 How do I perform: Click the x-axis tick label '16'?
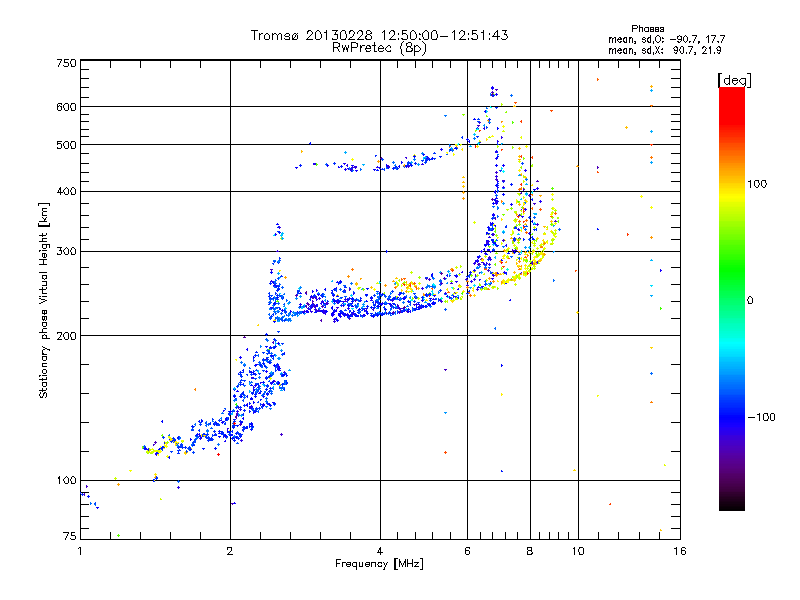tap(680, 551)
